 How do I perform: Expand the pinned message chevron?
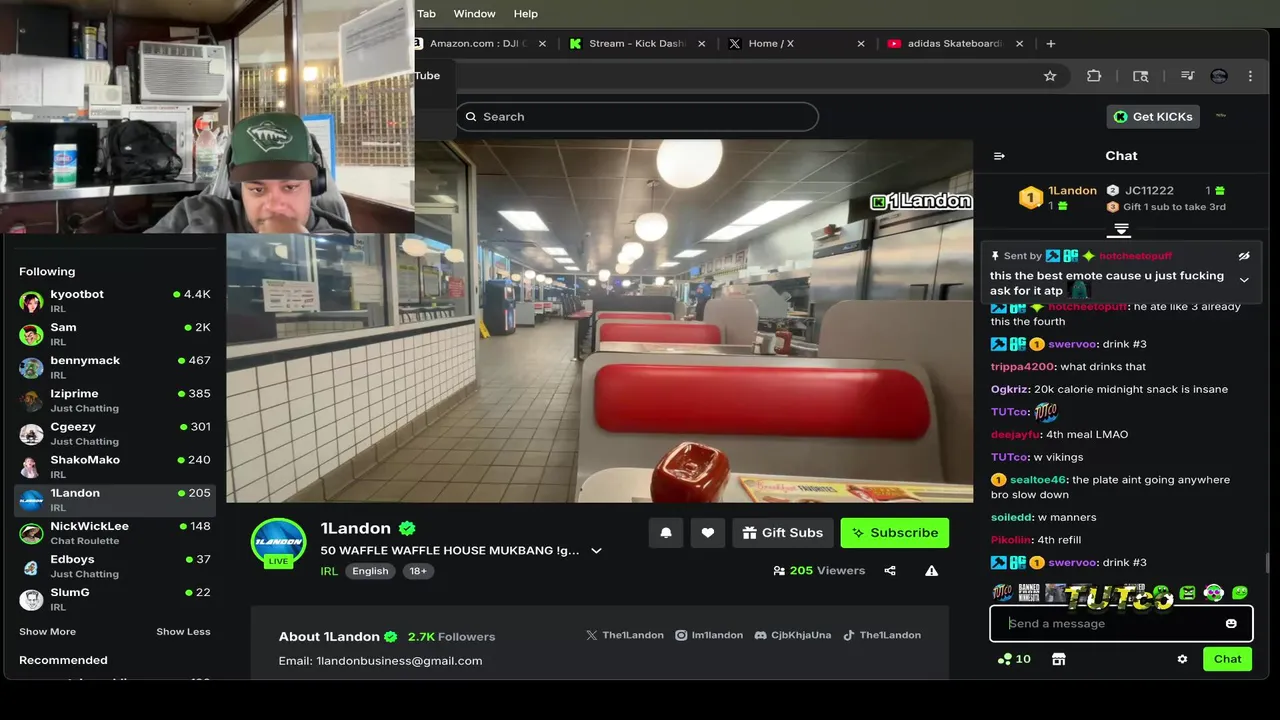click(1244, 280)
